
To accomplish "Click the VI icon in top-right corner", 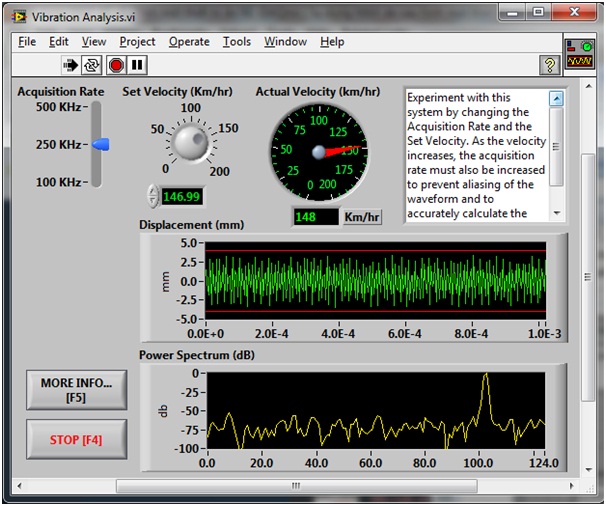I will 578,54.
